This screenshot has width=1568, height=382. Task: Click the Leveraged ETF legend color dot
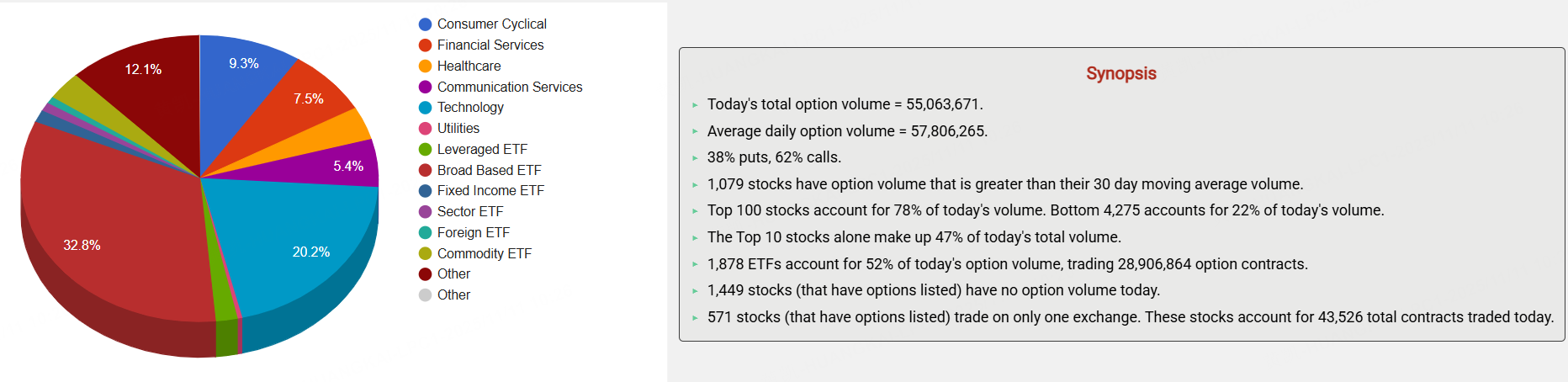coord(426,150)
